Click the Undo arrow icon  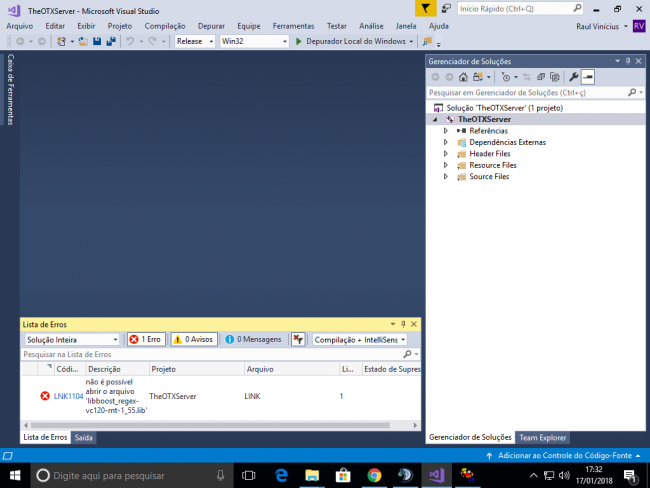[x=130, y=41]
